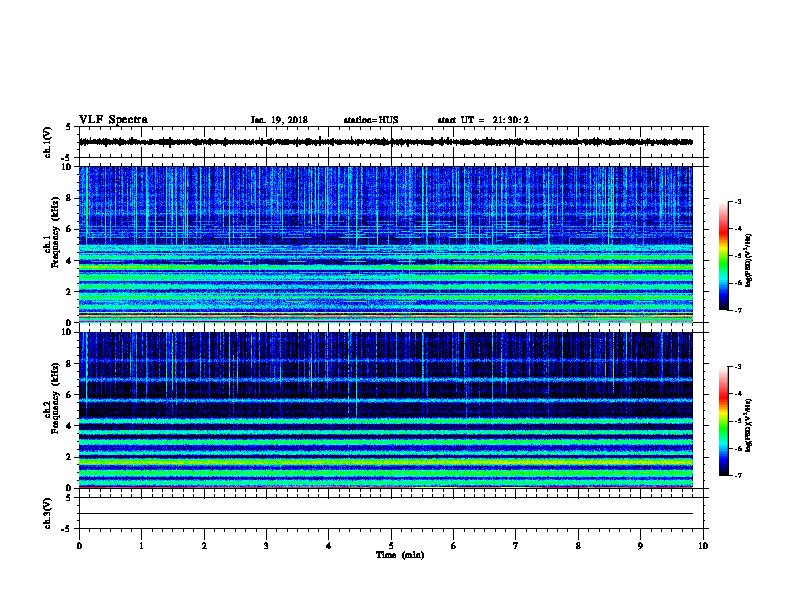Viewport: 792px width, 612px height.
Task: Click time axis tick label "0"
Action: point(79,546)
